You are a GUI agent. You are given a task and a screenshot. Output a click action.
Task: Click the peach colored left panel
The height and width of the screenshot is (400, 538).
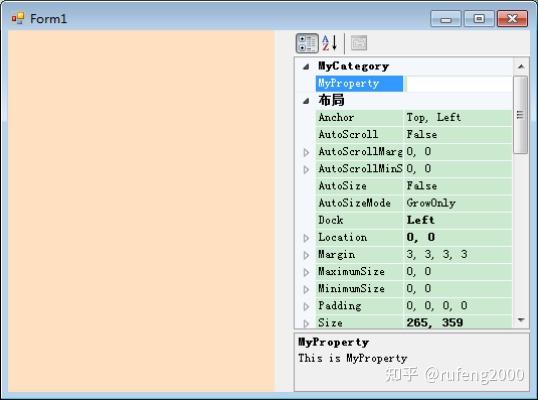click(x=141, y=211)
